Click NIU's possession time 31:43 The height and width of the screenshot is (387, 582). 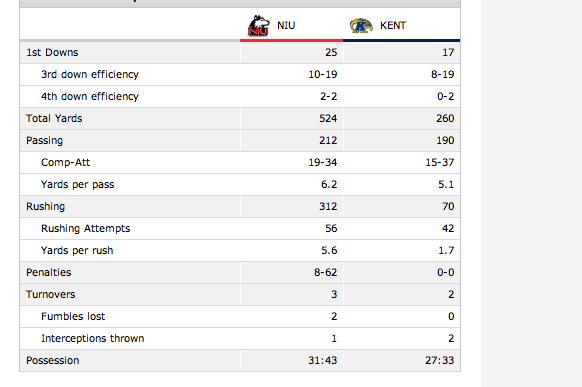pyautogui.click(x=323, y=360)
